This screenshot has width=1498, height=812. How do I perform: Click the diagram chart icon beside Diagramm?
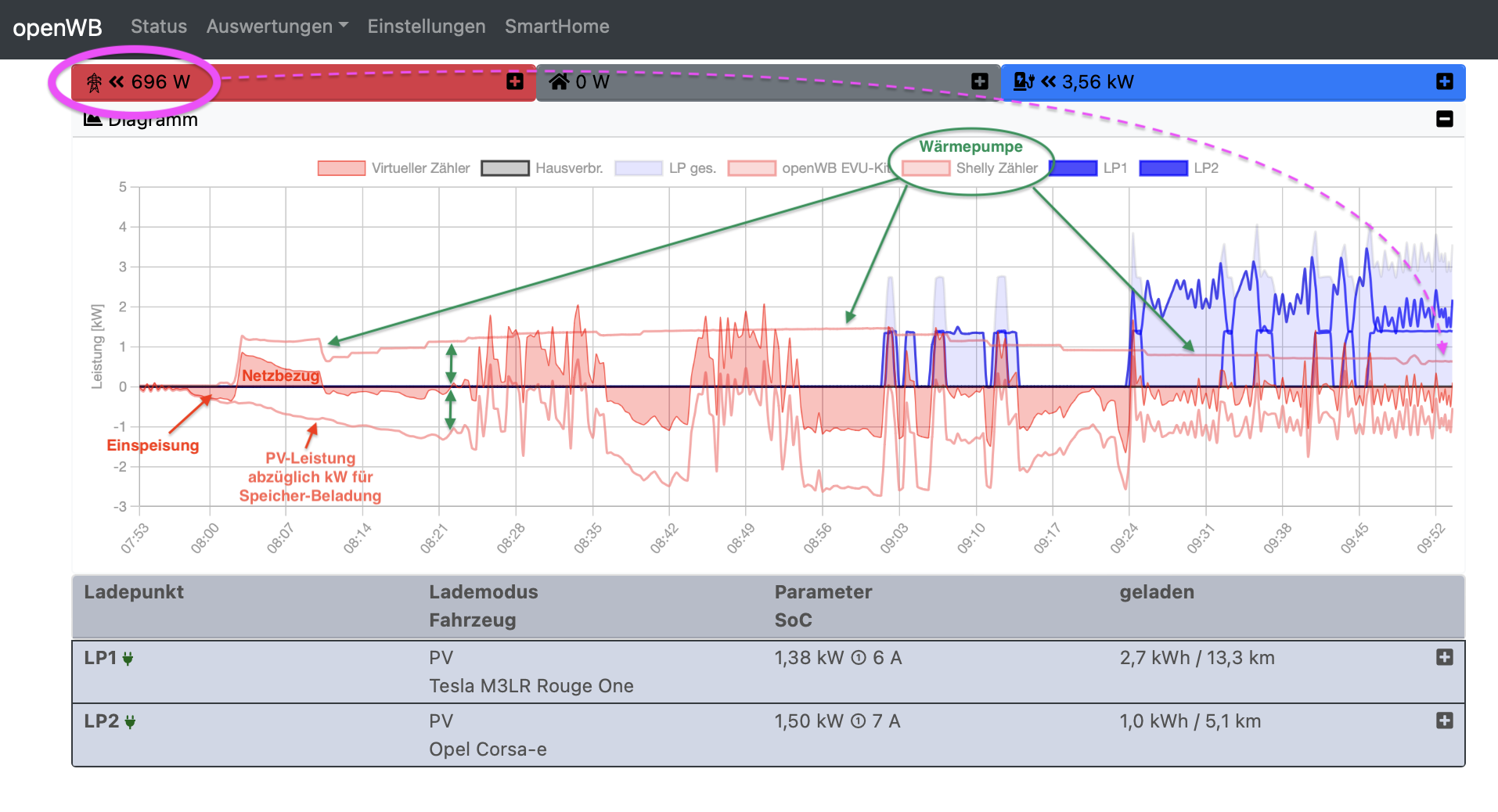(x=93, y=120)
